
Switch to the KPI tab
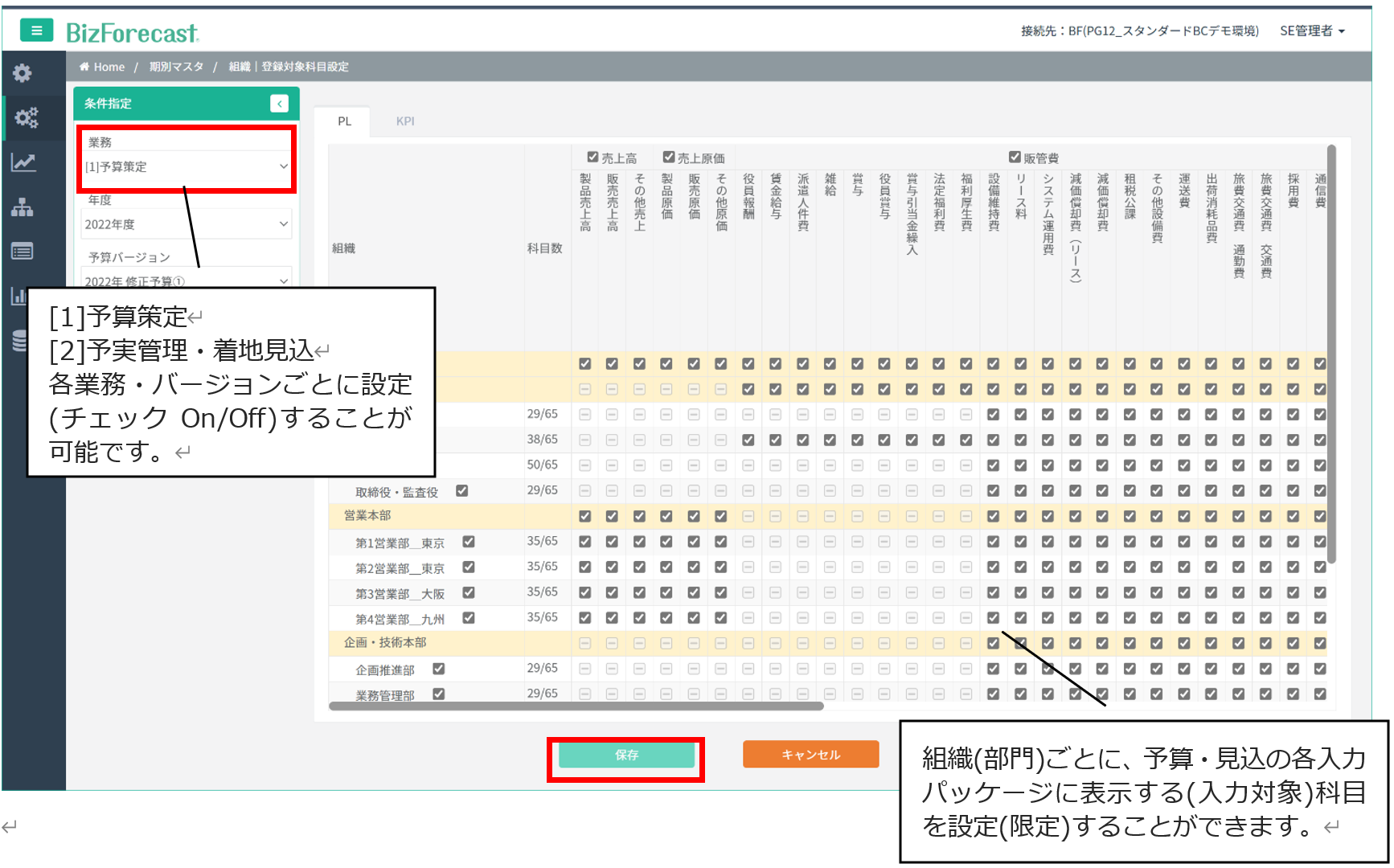(405, 121)
